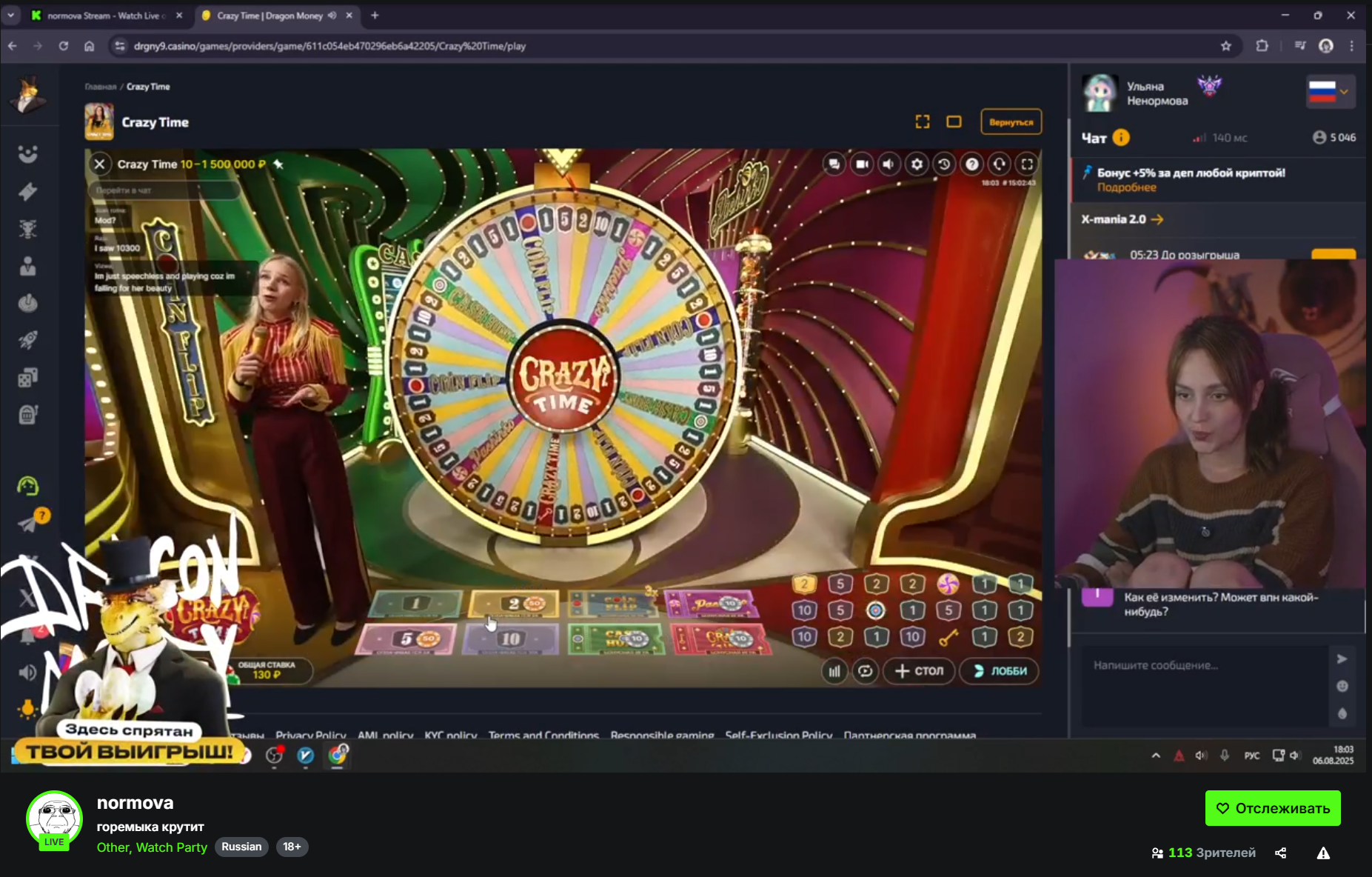This screenshot has height=877, width=1372.
Task: Open the ЛОББИ button
Action: click(x=999, y=671)
